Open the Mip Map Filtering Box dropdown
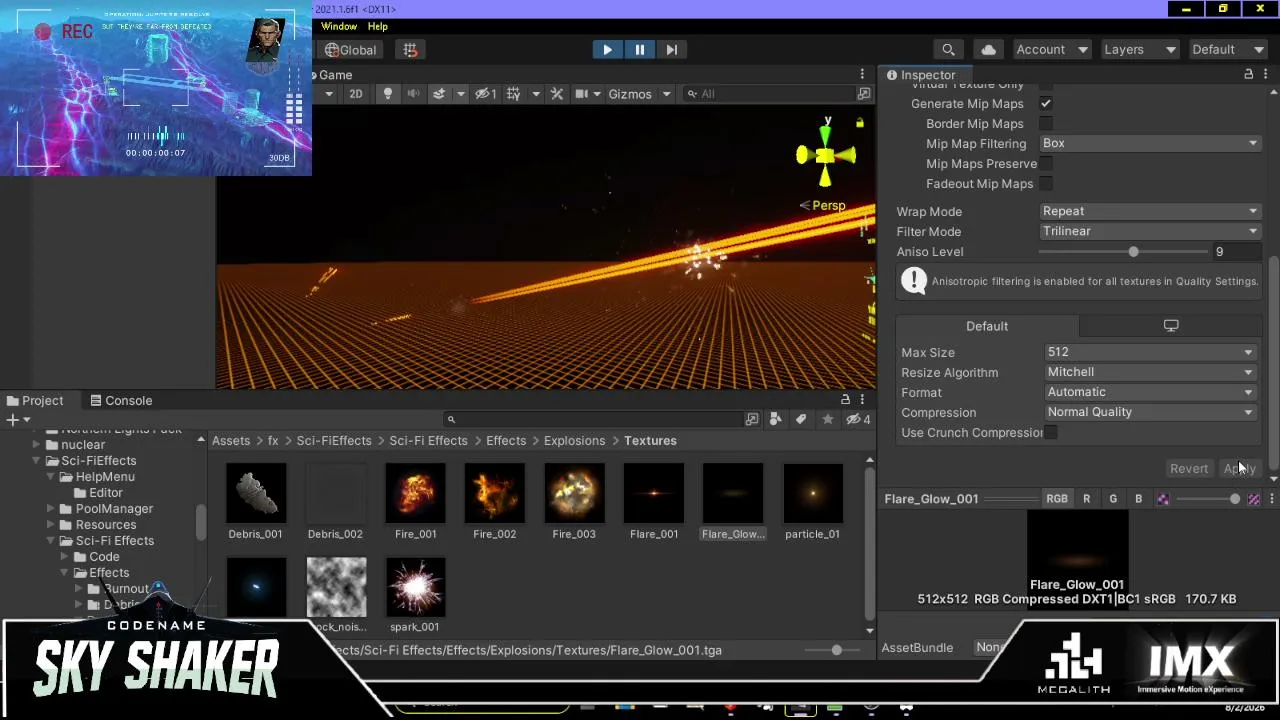Image resolution: width=1280 pixels, height=720 pixels. pyautogui.click(x=1149, y=143)
